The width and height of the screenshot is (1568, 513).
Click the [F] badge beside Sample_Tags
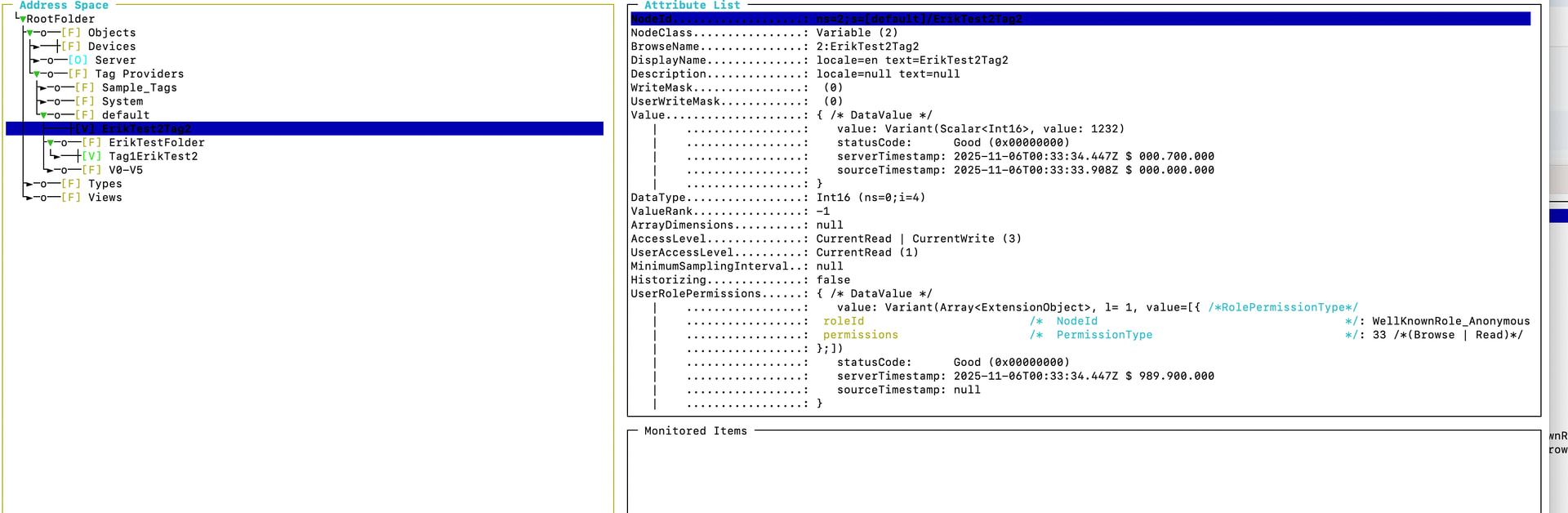[85, 88]
